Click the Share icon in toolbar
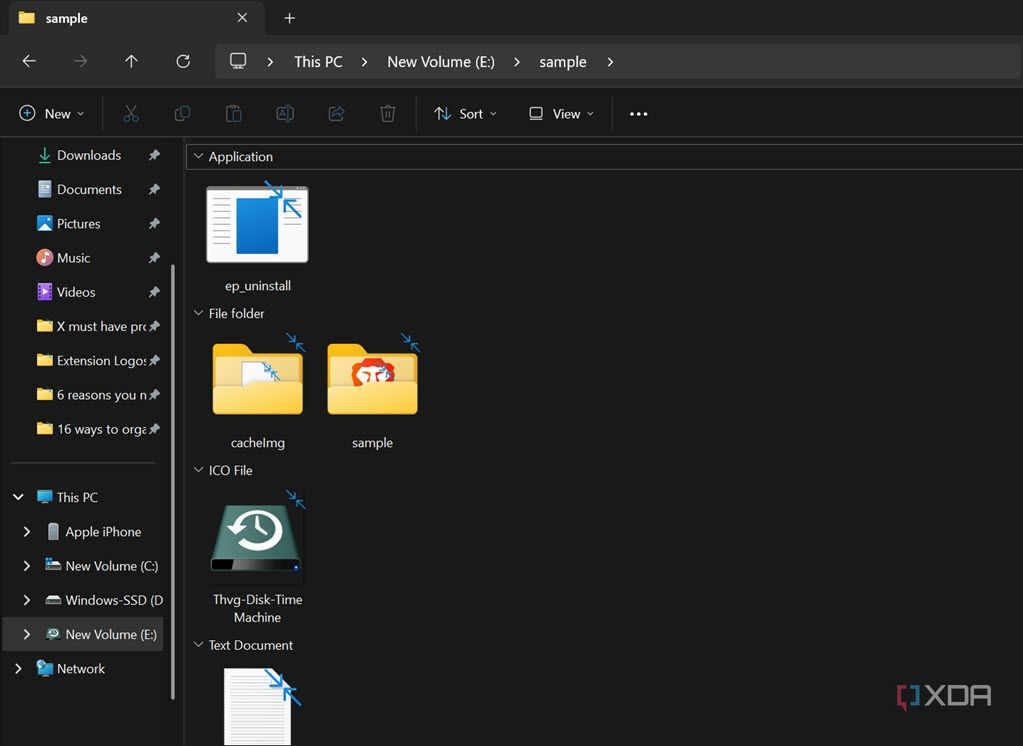This screenshot has width=1023, height=746. 336,114
